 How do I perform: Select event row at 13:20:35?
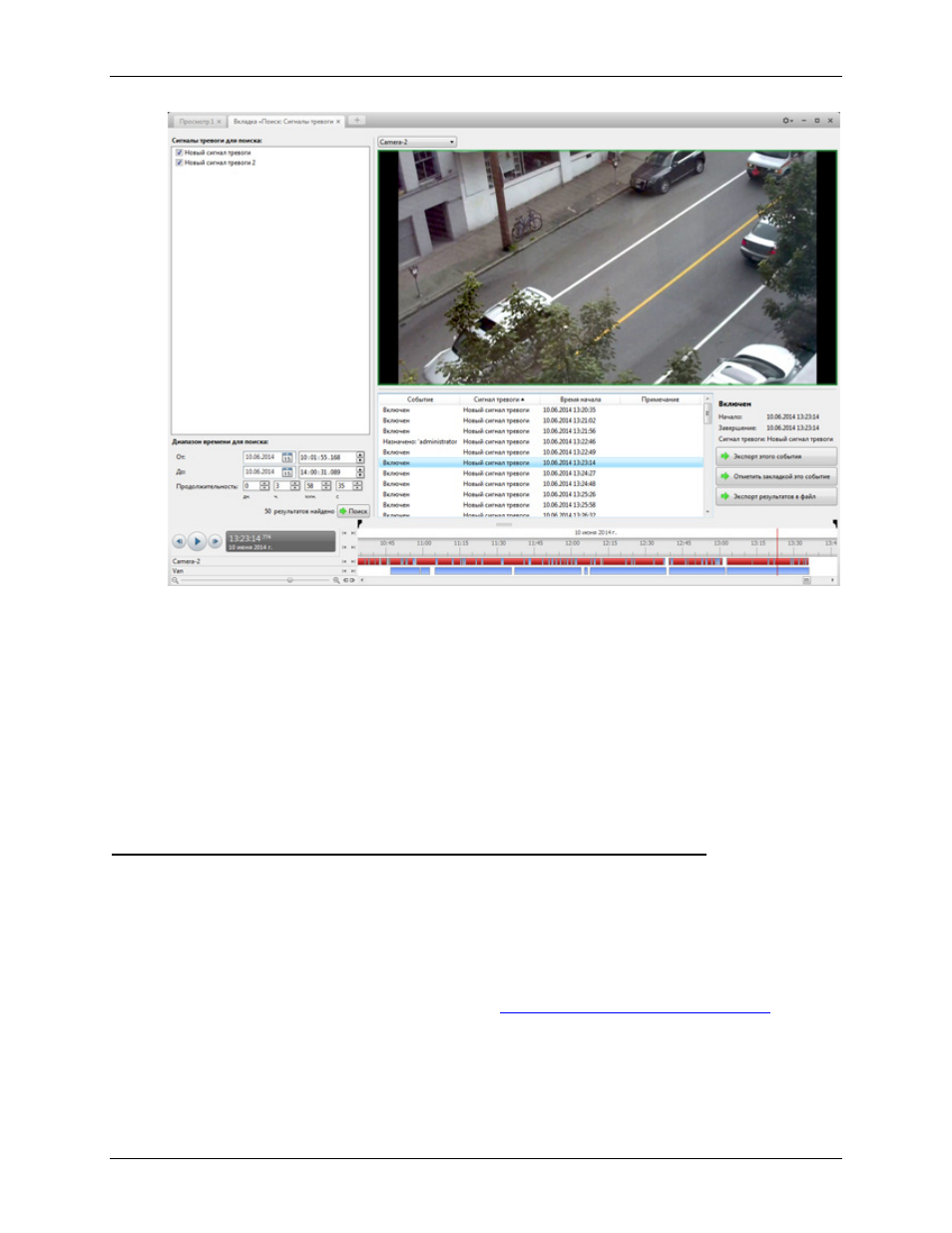pos(541,410)
